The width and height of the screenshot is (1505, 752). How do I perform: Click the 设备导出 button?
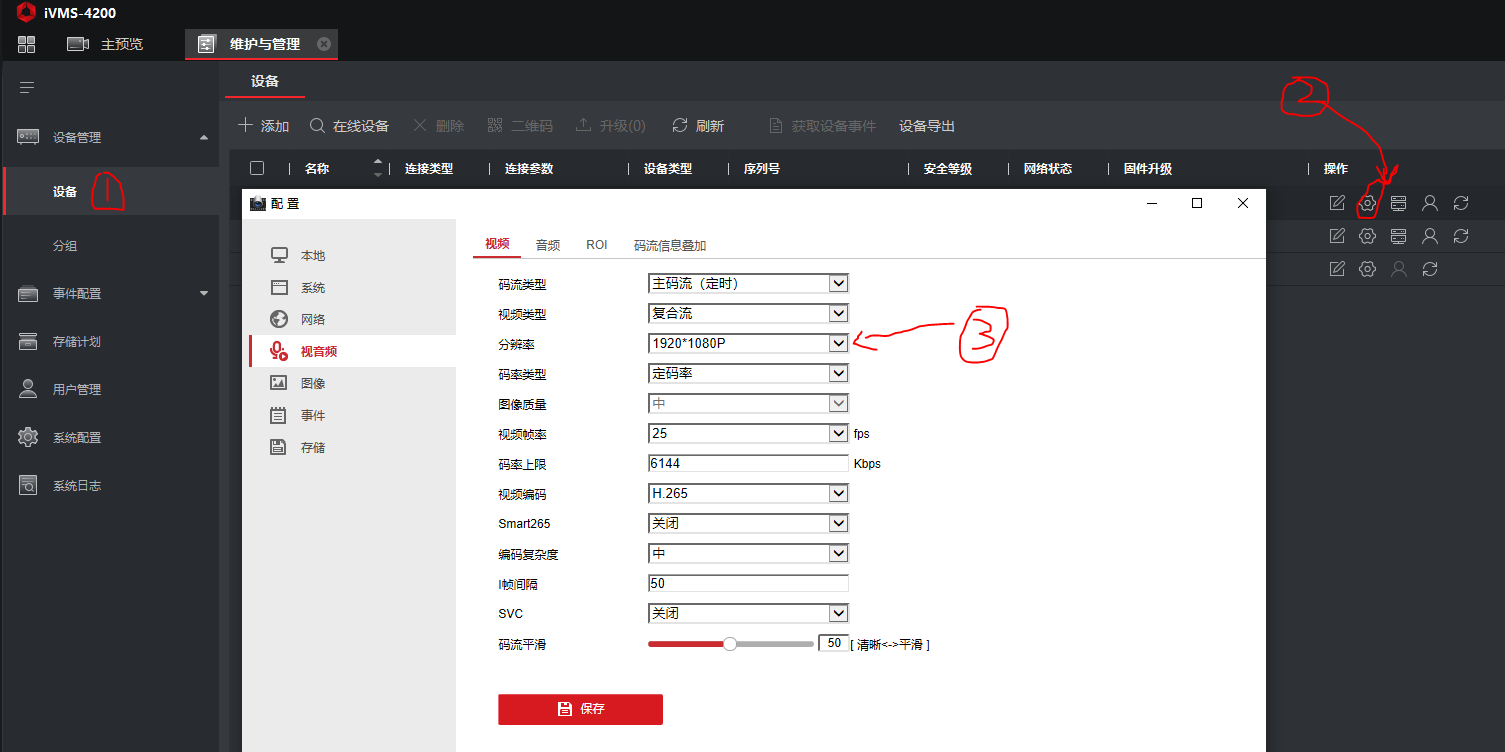927,126
